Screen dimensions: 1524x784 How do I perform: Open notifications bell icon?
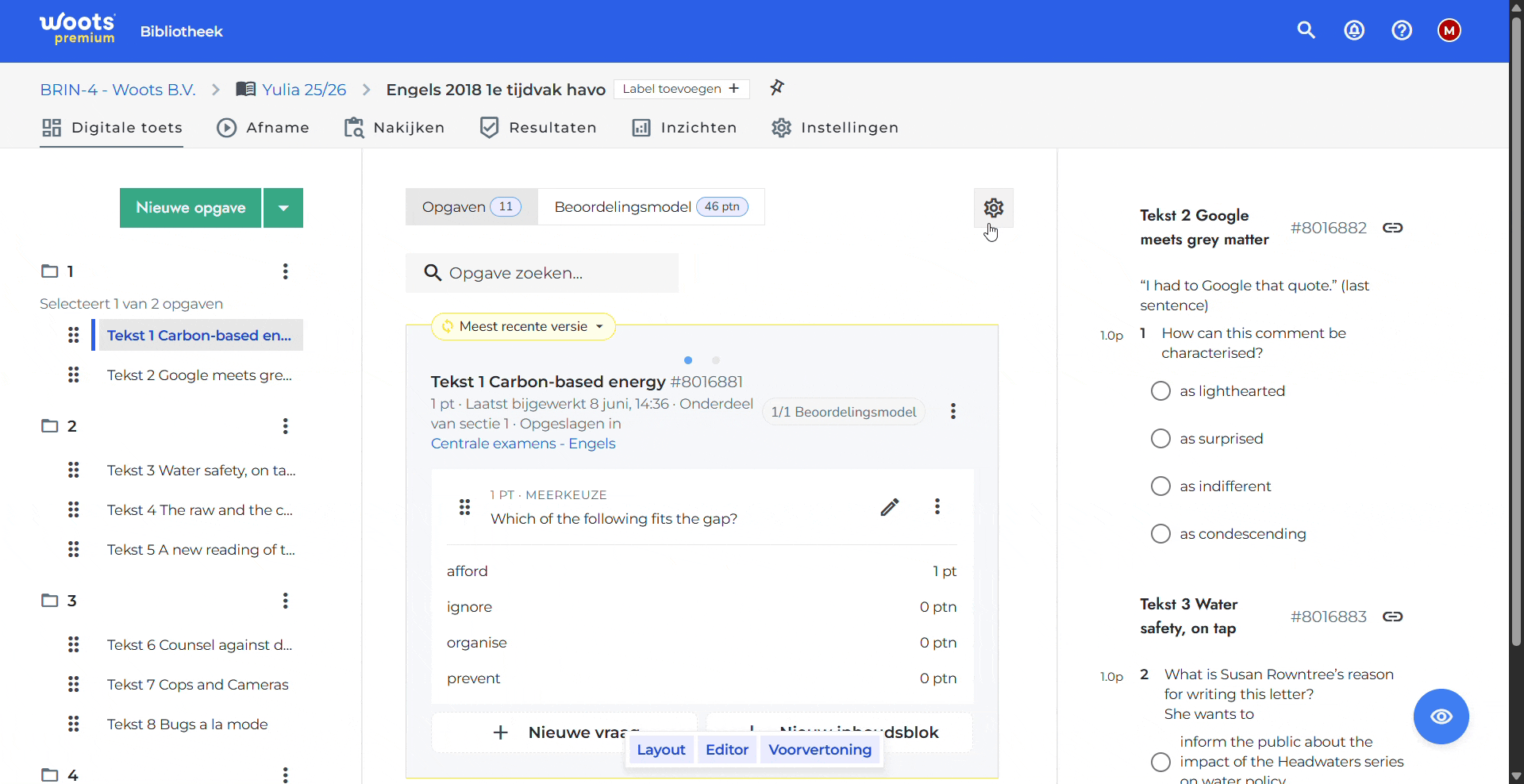pos(1353,30)
